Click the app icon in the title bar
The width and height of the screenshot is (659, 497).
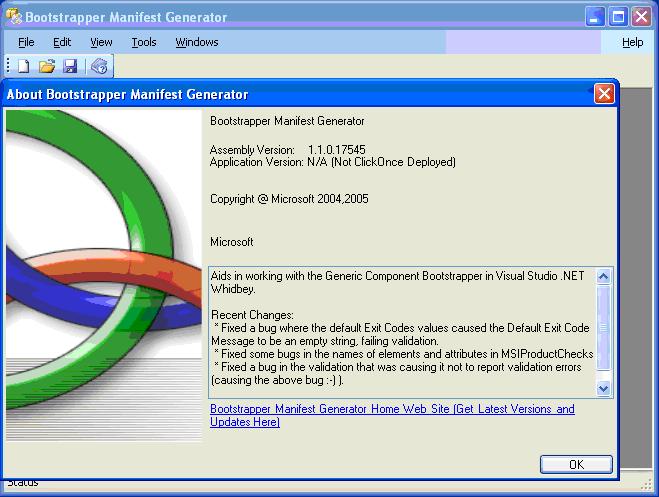(x=14, y=16)
